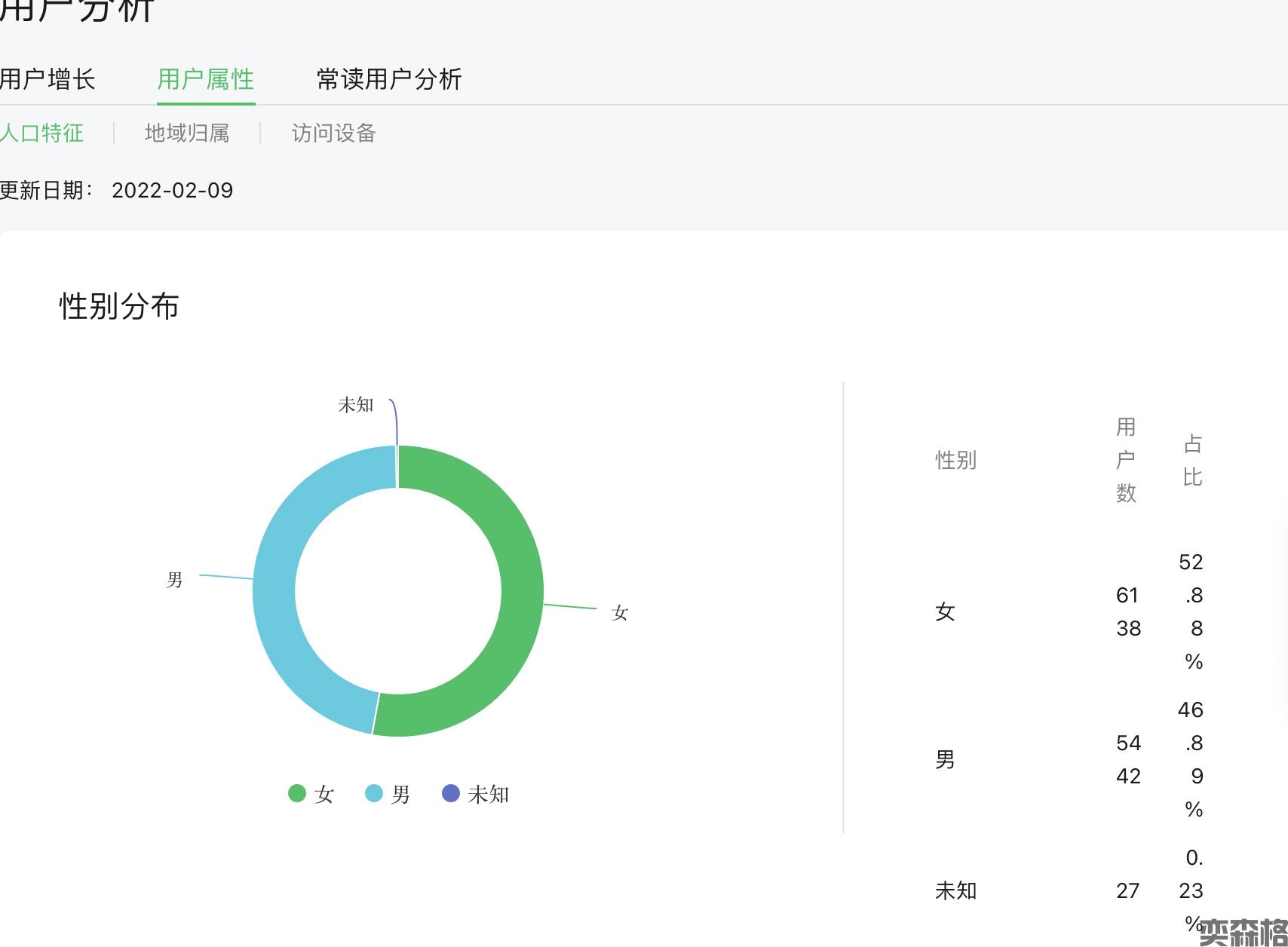The image size is (1288, 947).
Task: Open the 用户增长 tab
Action: pyautogui.click(x=47, y=79)
